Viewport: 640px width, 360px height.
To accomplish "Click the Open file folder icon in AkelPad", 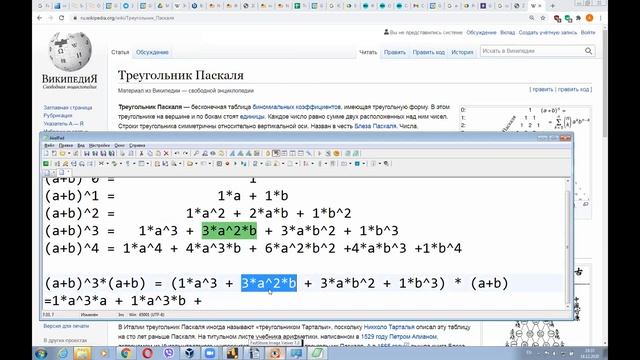I will [62, 153].
